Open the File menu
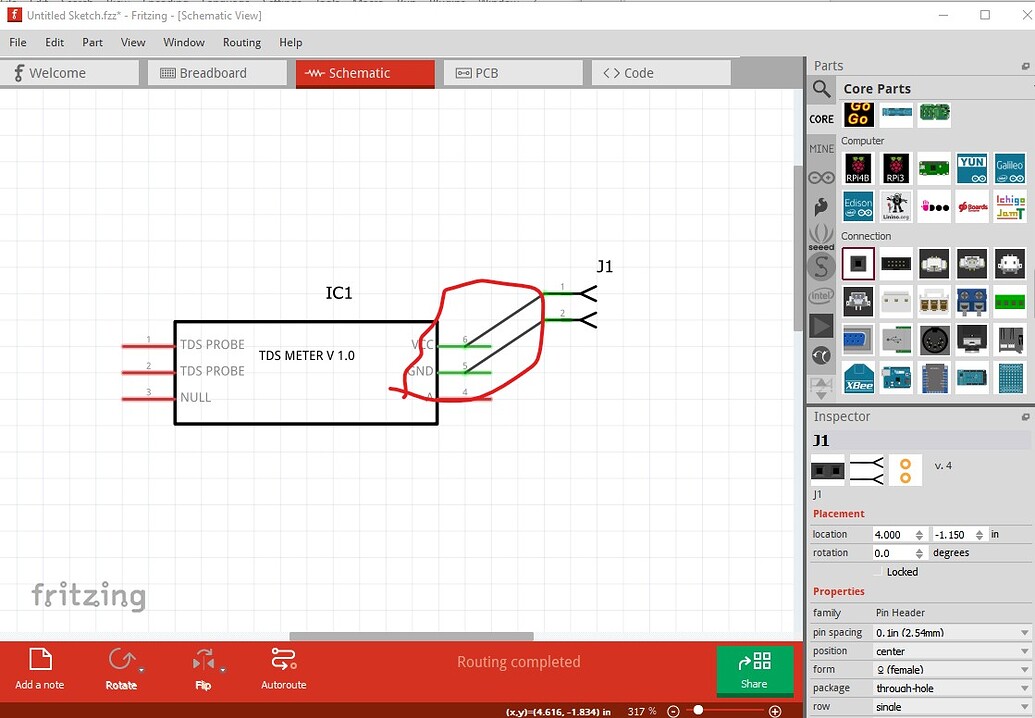 [18, 42]
